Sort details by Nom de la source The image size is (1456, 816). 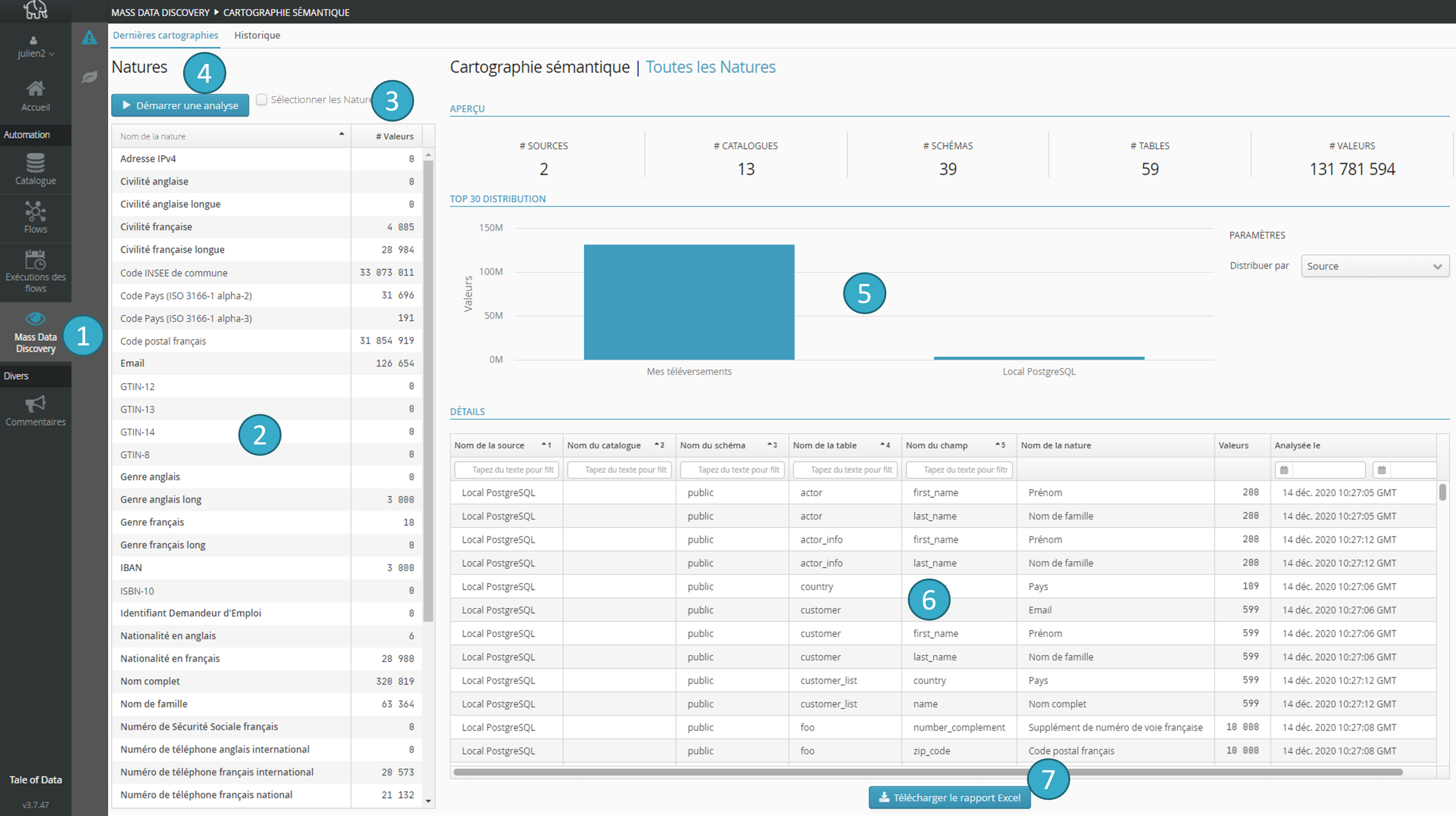coord(506,445)
